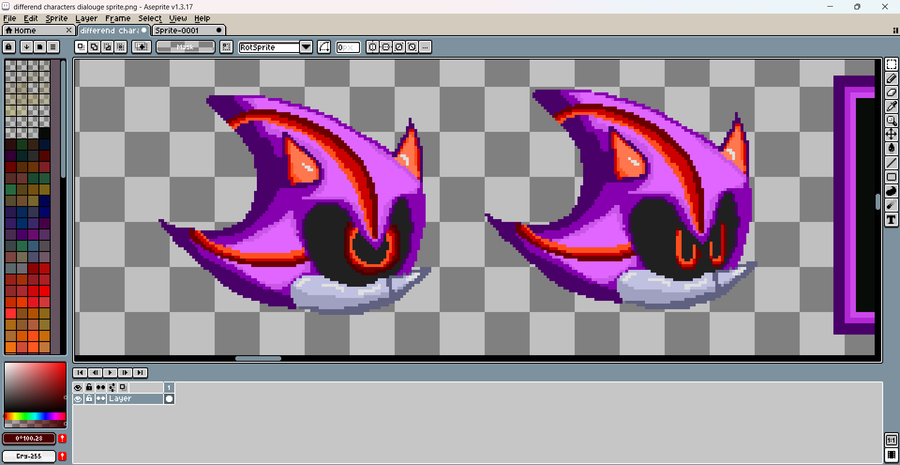Select the Move tool
Screen dimensions: 900x465
(x=891, y=134)
